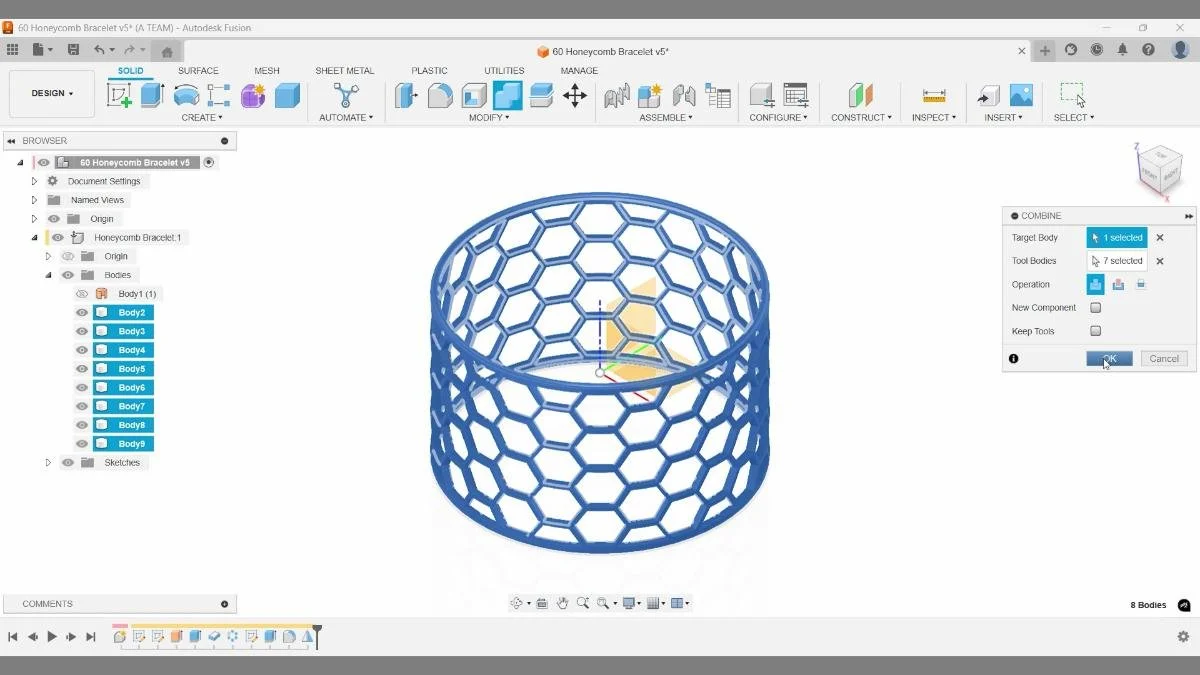Select the Press Pull tool
Screen dimensions: 1200x675
406,95
